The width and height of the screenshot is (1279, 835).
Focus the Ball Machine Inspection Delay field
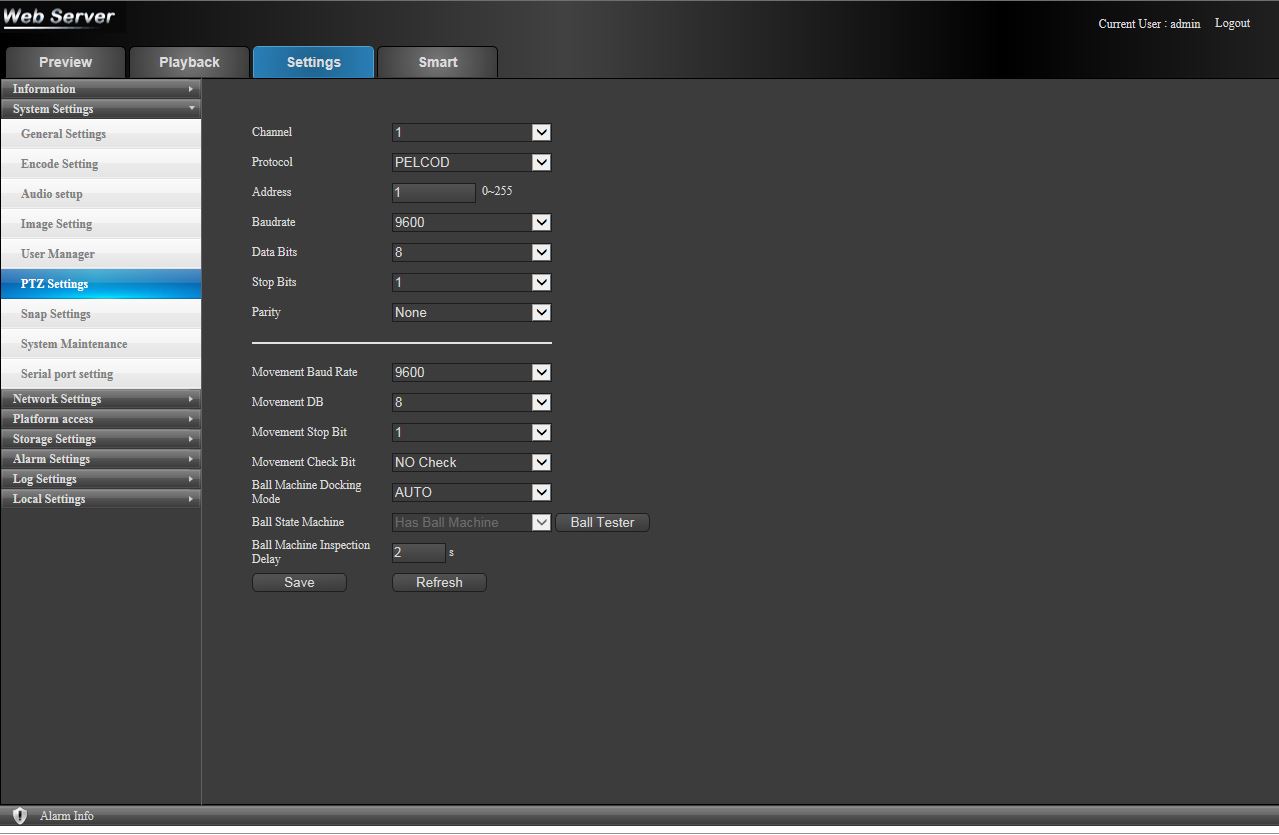point(418,552)
